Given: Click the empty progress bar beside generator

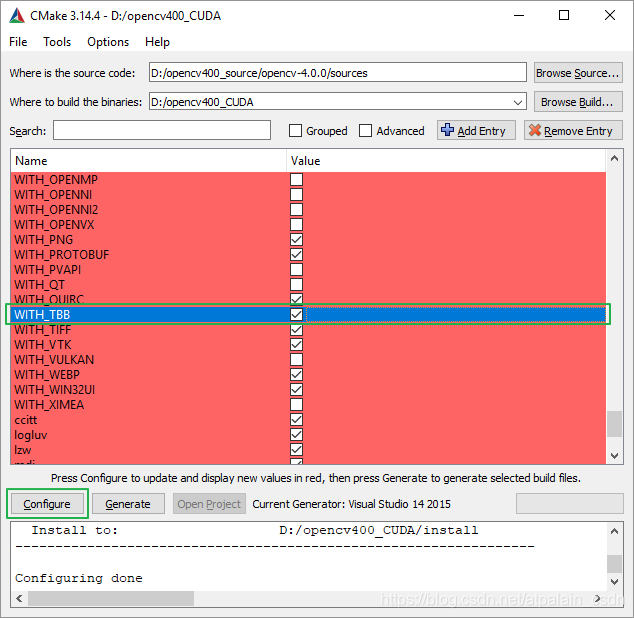Looking at the screenshot, I should [x=570, y=504].
